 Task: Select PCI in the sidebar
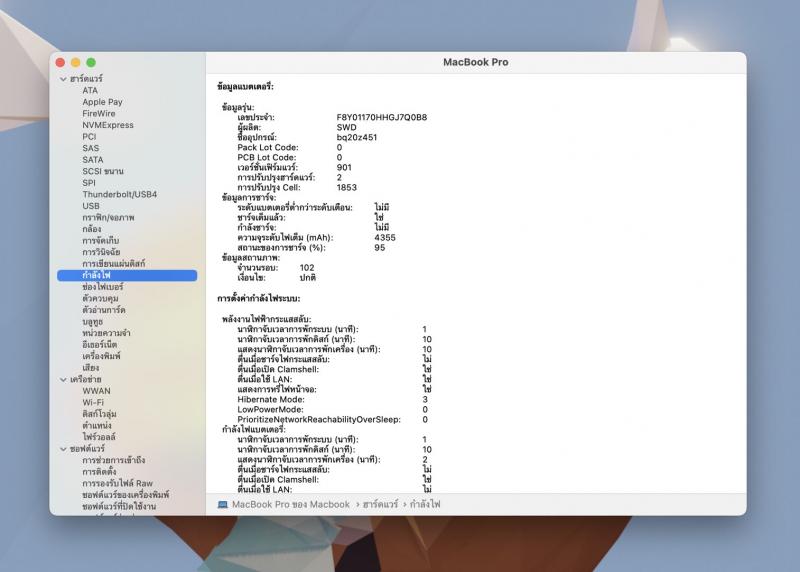coord(89,137)
